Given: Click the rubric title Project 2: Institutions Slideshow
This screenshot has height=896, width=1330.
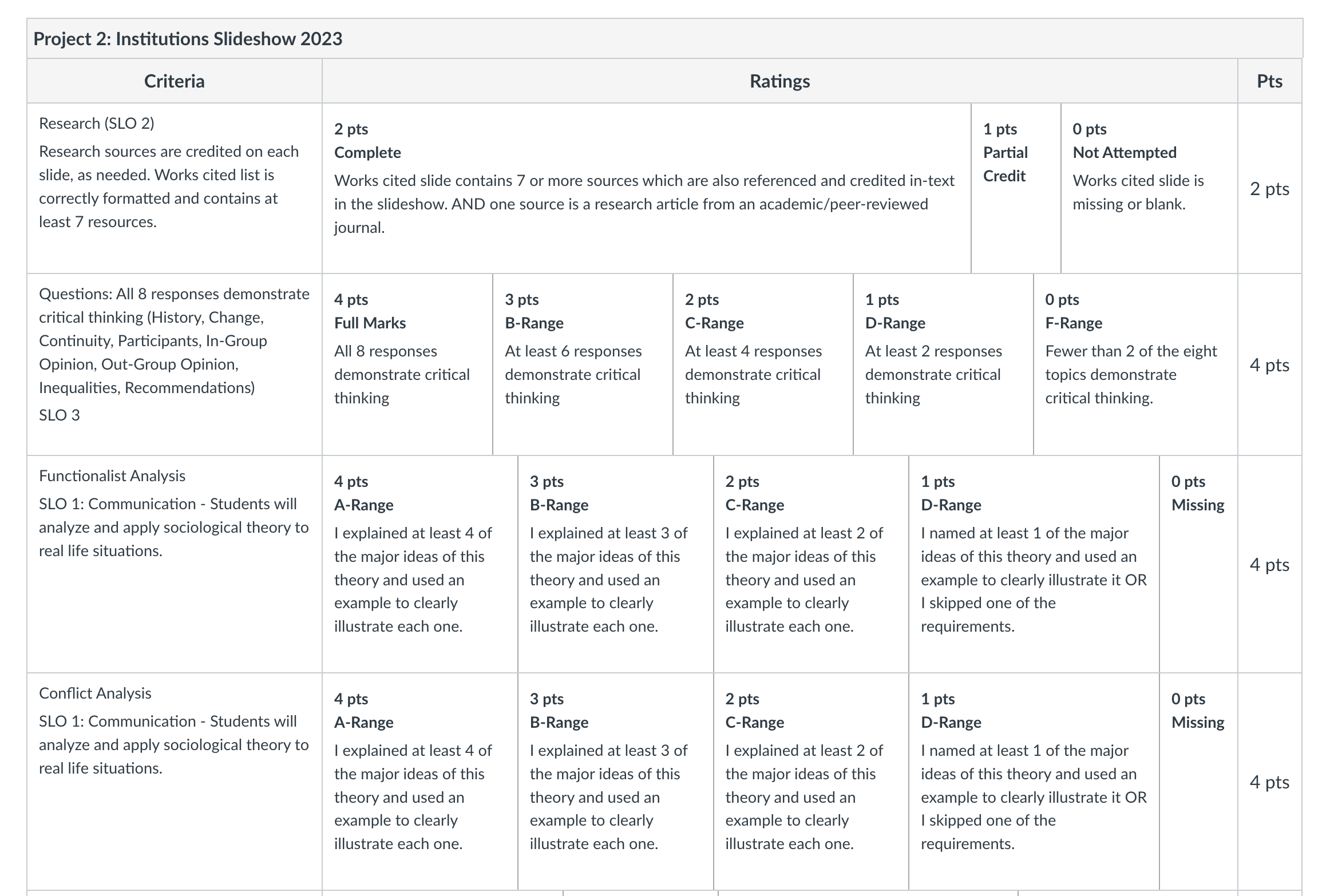Looking at the screenshot, I should (188, 39).
